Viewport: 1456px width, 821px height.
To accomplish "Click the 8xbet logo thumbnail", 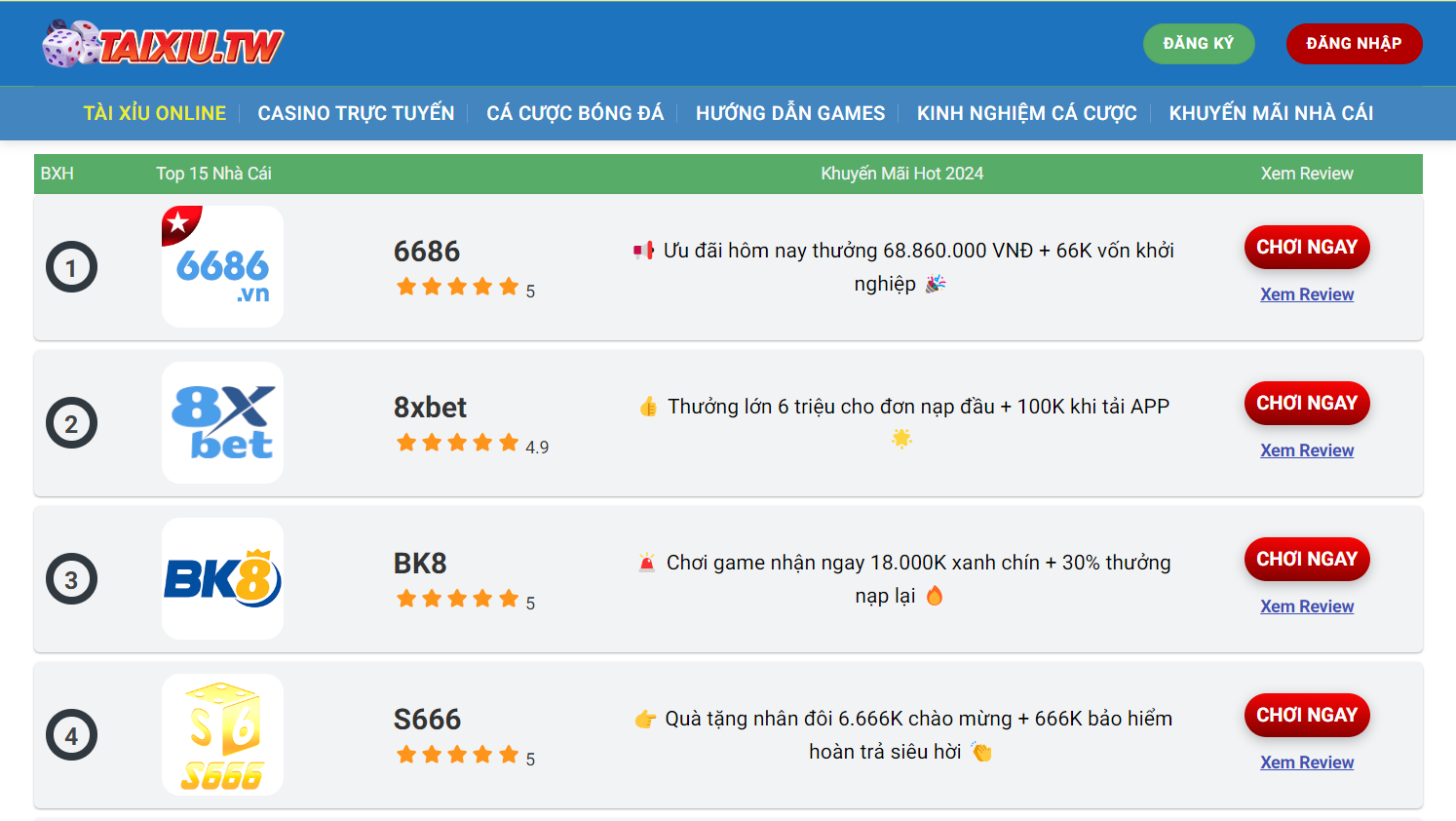I will (222, 422).
